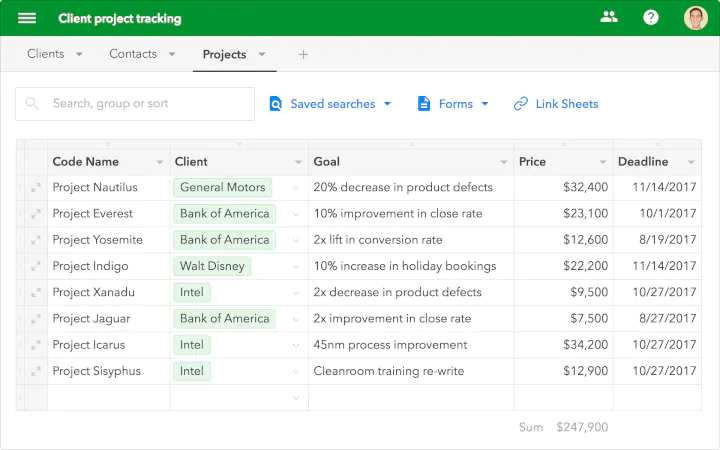720x450 pixels.
Task: Expand the Project Jaguar row
Action: (x=35, y=319)
